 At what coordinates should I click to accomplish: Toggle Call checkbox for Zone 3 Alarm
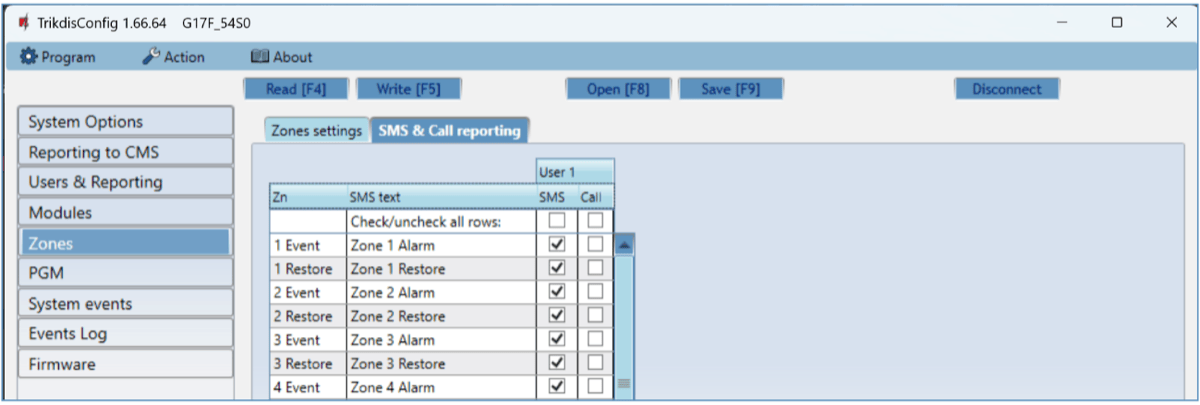click(x=596, y=340)
